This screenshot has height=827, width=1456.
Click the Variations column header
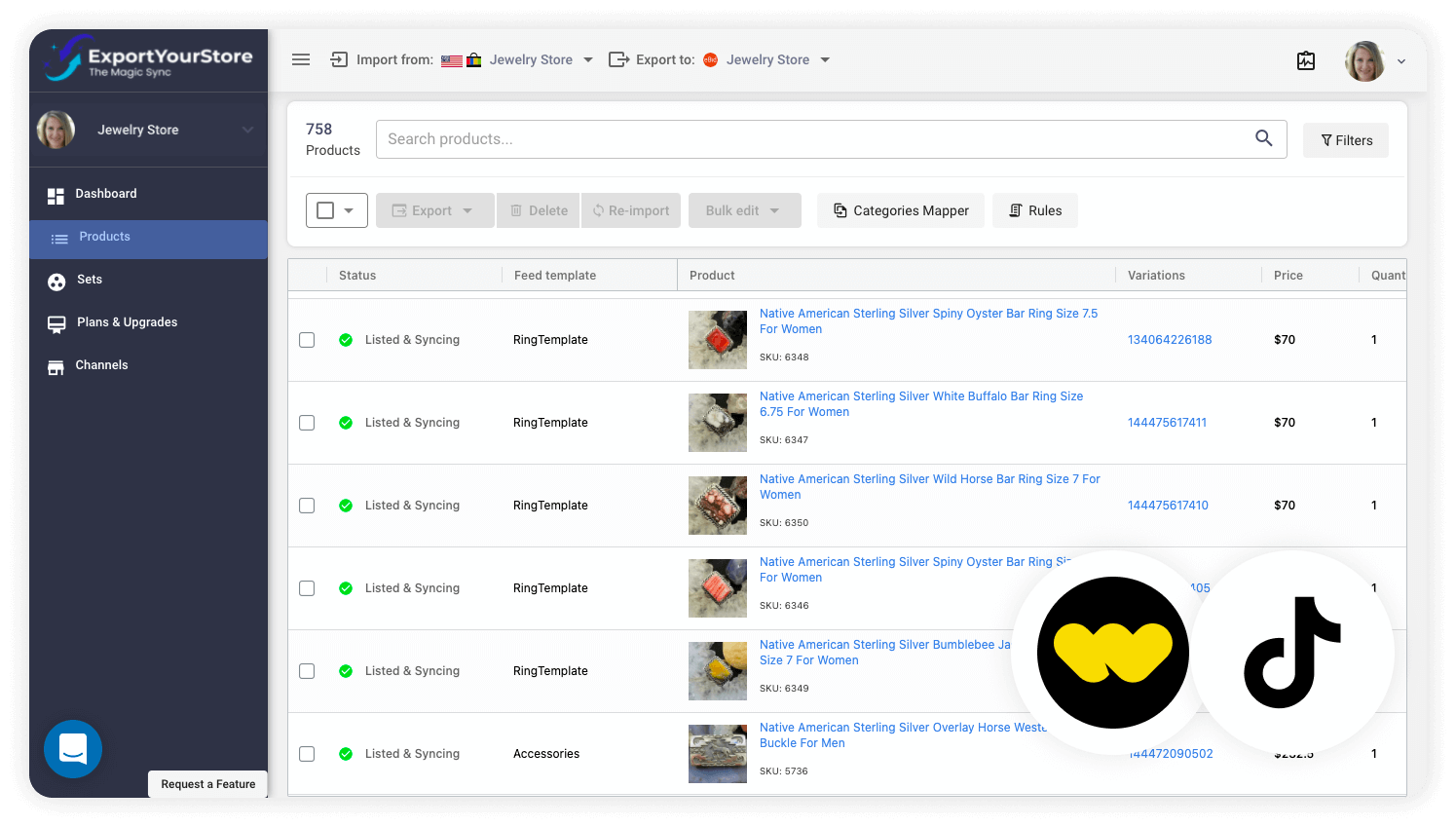1156,276
